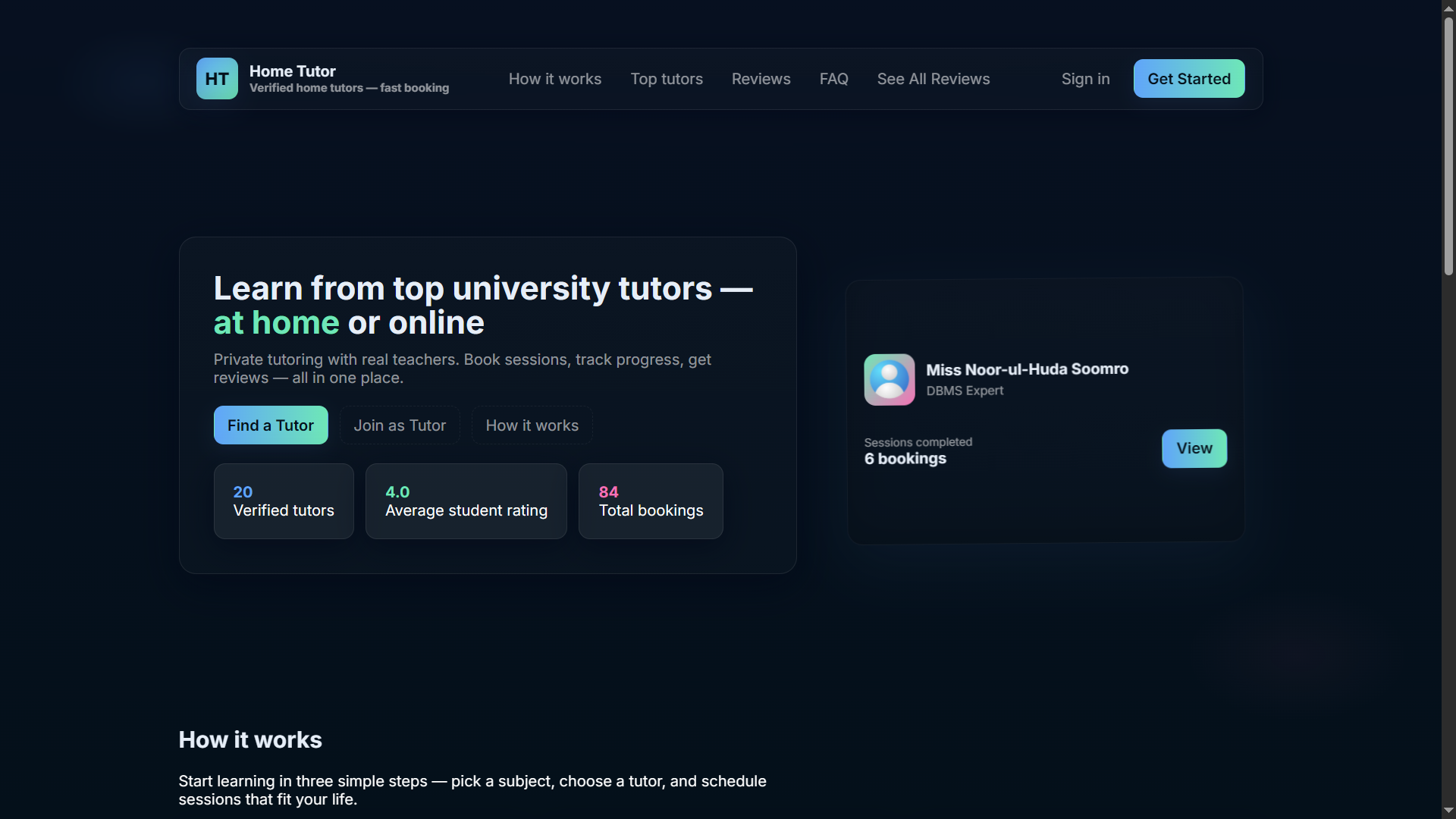
Task: Click See All Reviews link
Action: (x=933, y=79)
